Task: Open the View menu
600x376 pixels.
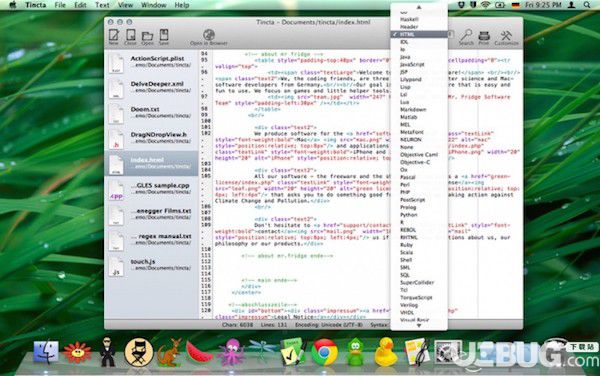Action: (x=125, y=5)
